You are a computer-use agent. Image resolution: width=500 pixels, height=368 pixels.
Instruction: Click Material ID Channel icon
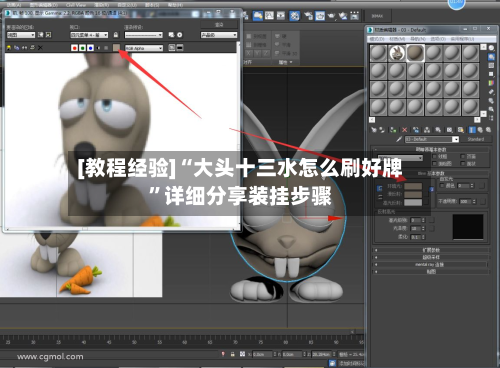tap(449, 130)
